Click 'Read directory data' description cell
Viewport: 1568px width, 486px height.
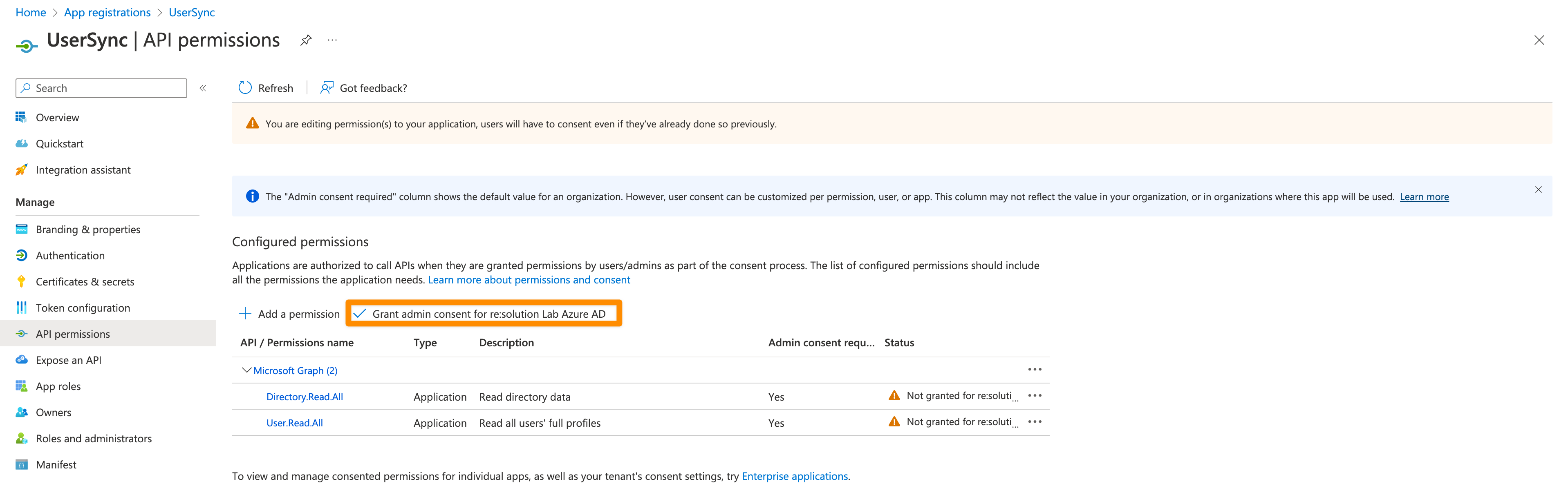tap(525, 397)
